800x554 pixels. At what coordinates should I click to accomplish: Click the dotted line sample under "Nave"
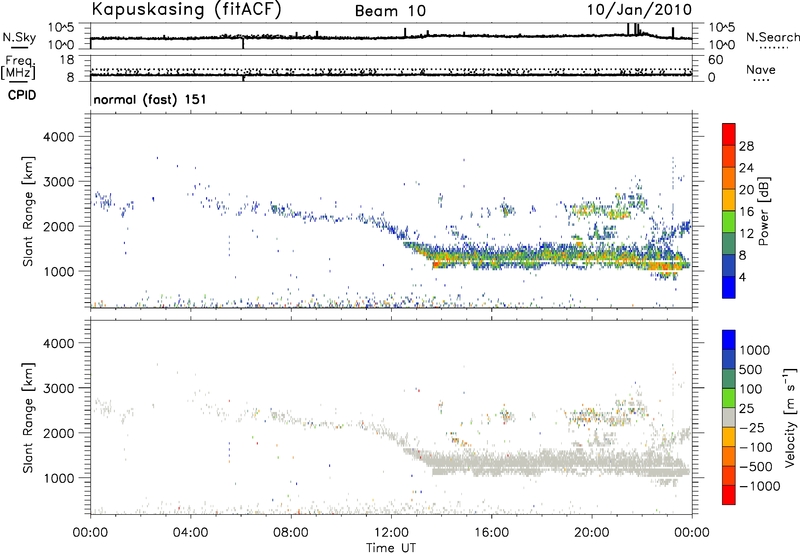[x=762, y=81]
